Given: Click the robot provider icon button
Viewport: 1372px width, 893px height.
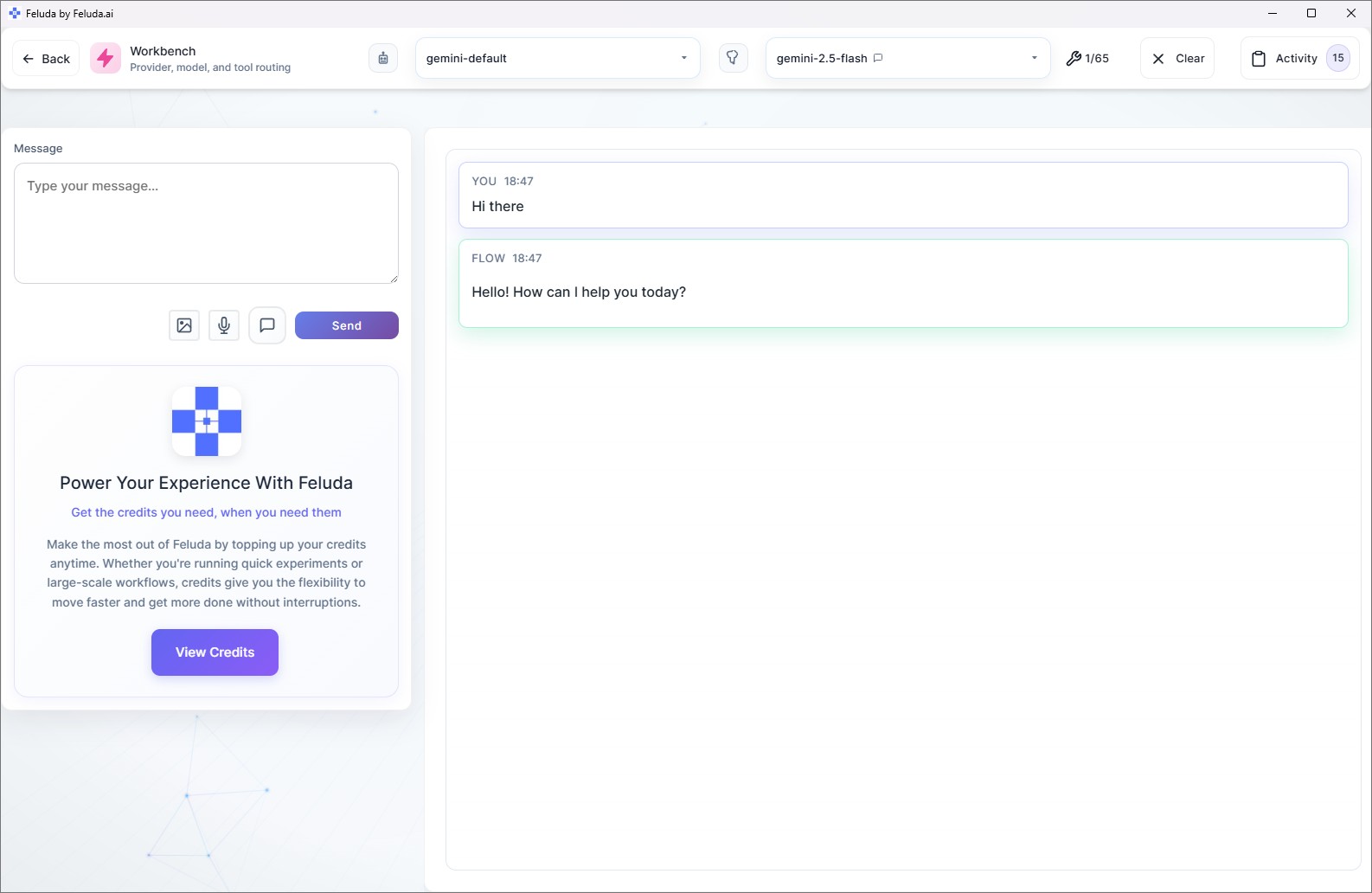Looking at the screenshot, I should click(x=383, y=58).
